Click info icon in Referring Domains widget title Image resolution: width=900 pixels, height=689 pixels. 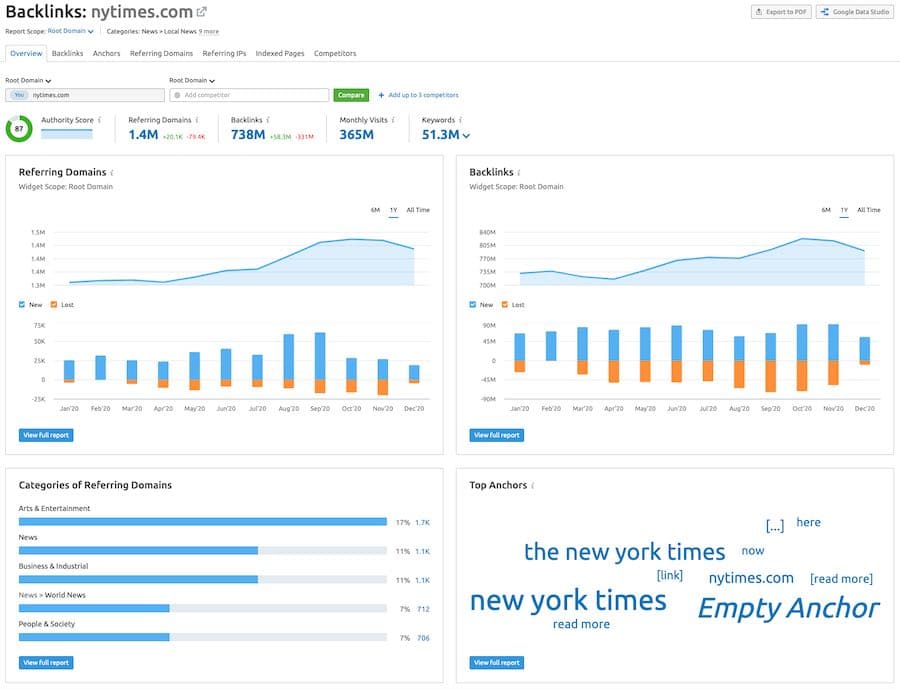112,173
